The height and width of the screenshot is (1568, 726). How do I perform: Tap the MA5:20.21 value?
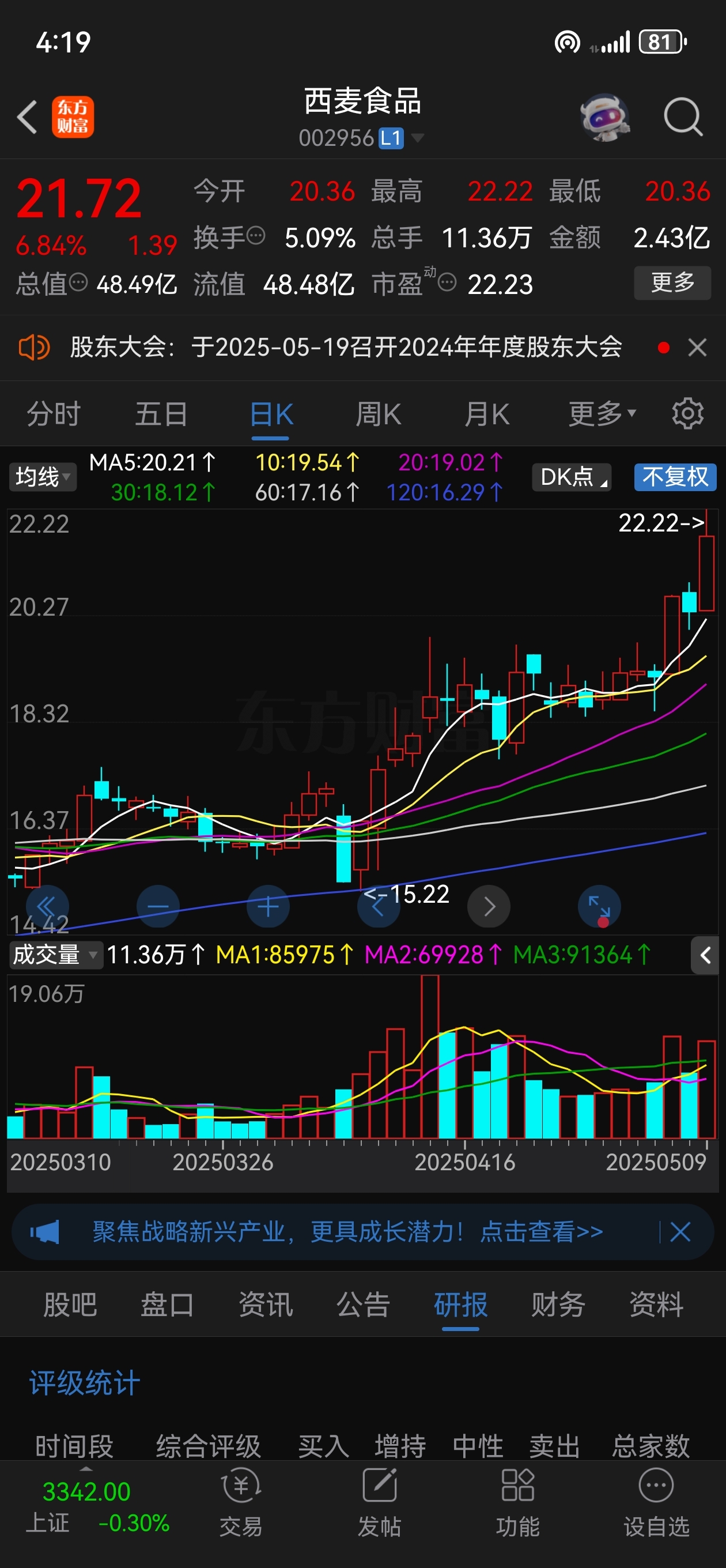pos(152,462)
